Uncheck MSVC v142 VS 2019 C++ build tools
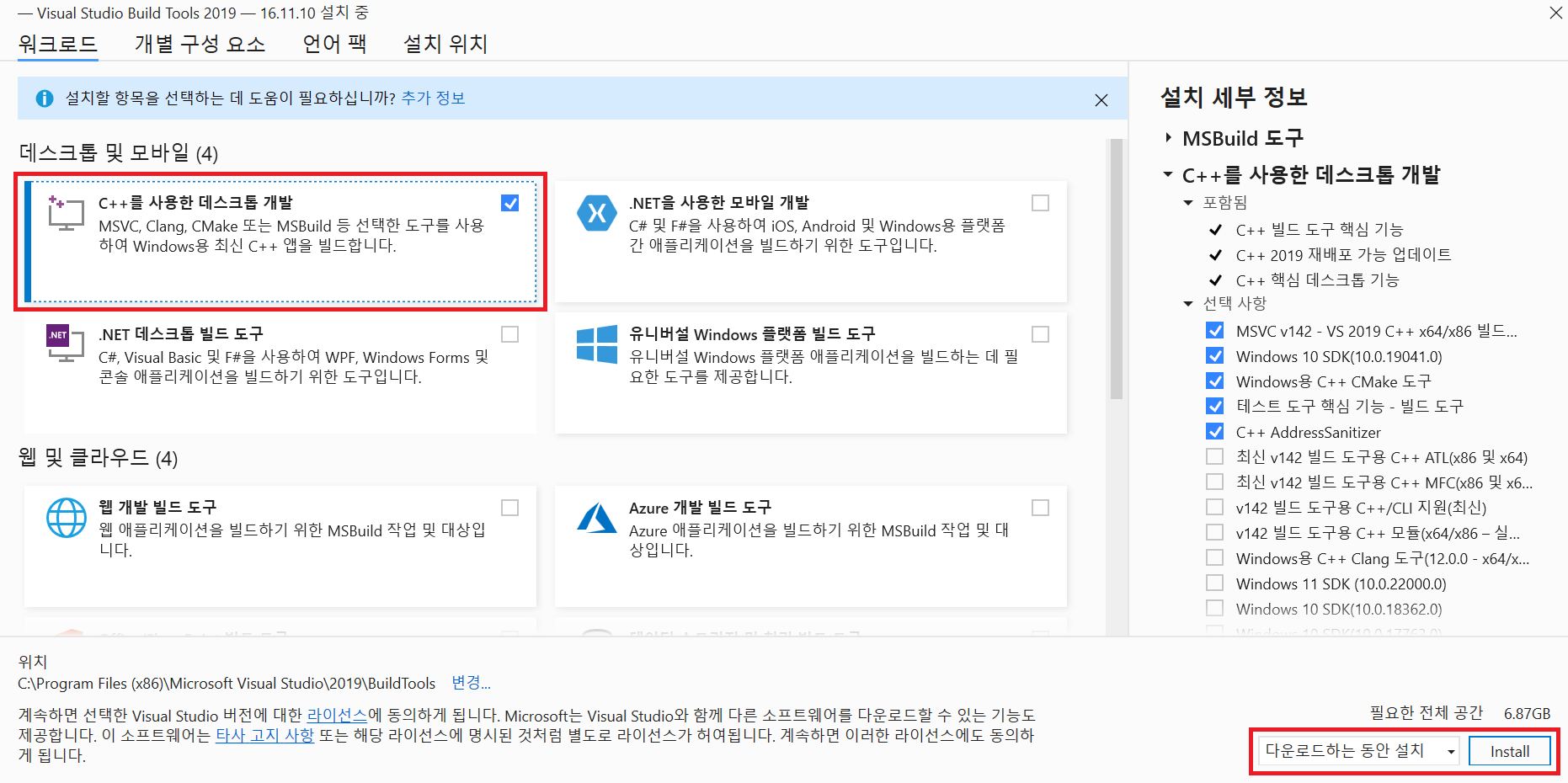Viewport: 1568px width, 783px height. point(1214,330)
